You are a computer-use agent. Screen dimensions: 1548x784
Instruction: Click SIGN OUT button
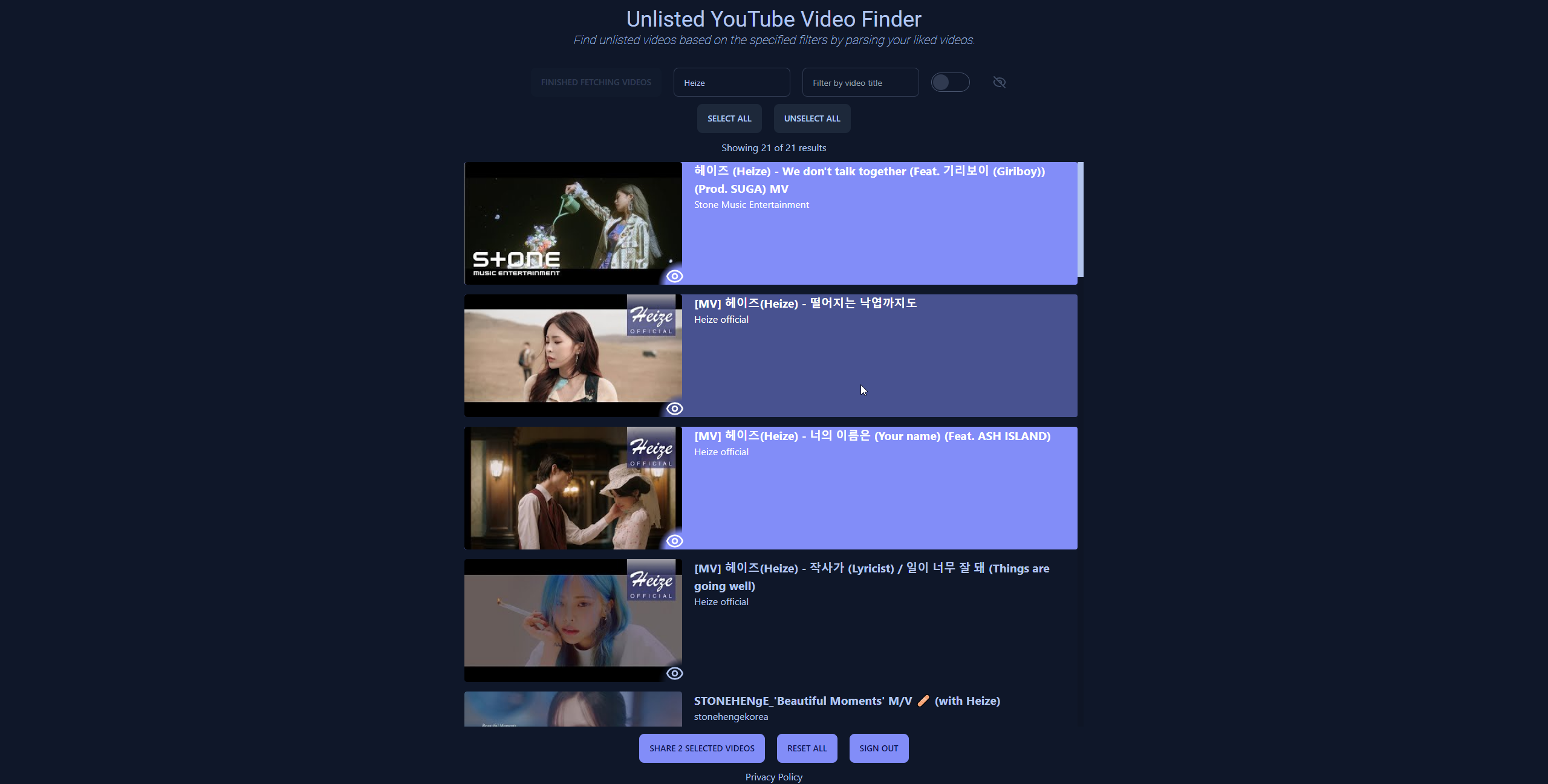(877, 748)
